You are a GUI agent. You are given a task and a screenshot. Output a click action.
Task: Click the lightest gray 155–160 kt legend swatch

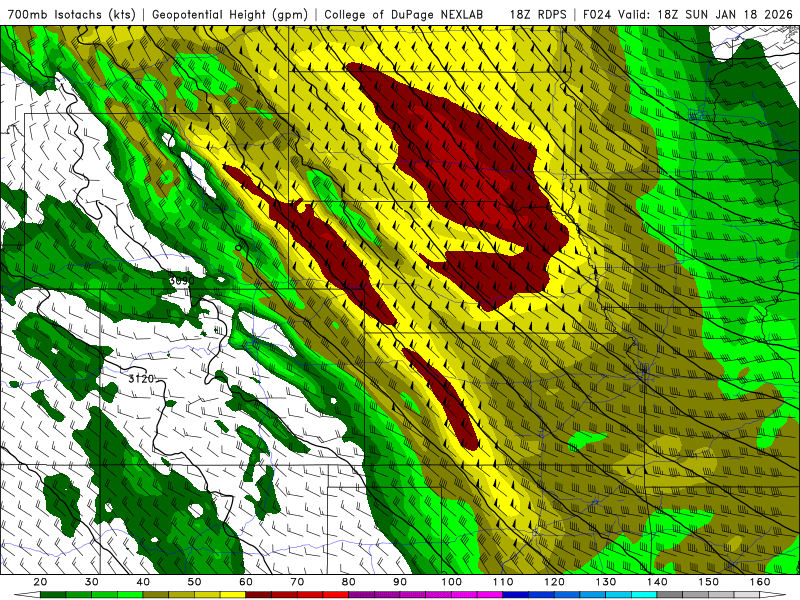tap(746, 595)
